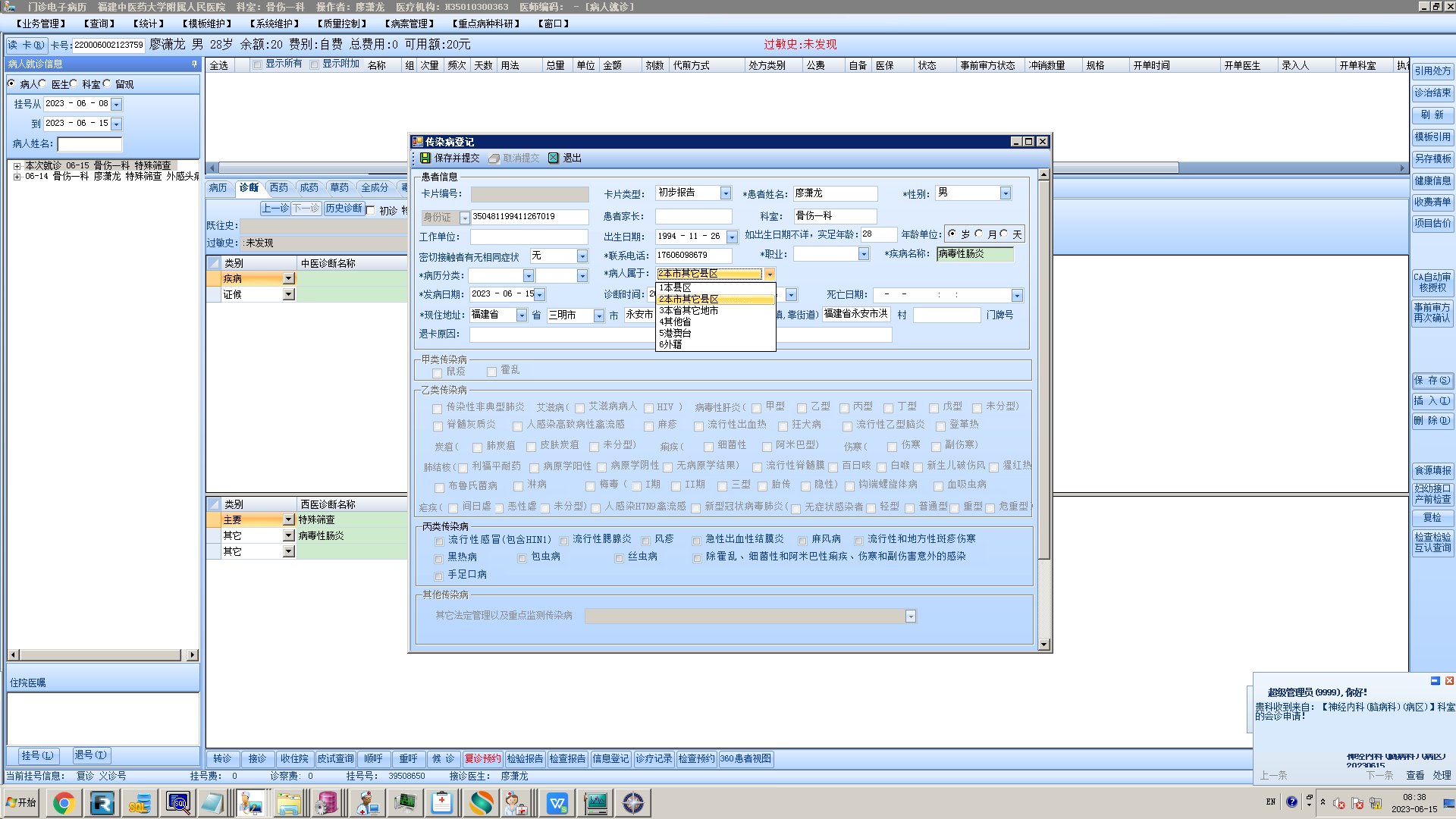The height and width of the screenshot is (819, 1456).
Task: Open Chrome from the taskbar
Action: click(64, 802)
